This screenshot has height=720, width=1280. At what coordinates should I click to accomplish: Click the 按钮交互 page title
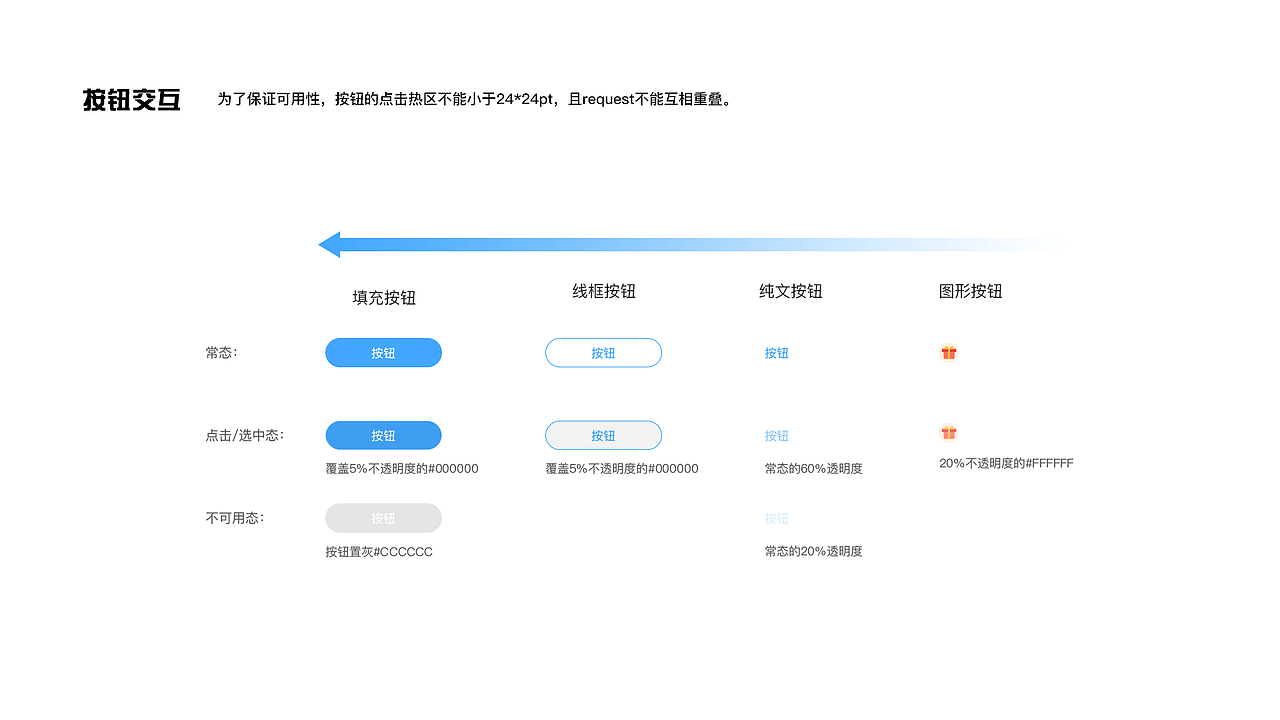pyautogui.click(x=131, y=99)
